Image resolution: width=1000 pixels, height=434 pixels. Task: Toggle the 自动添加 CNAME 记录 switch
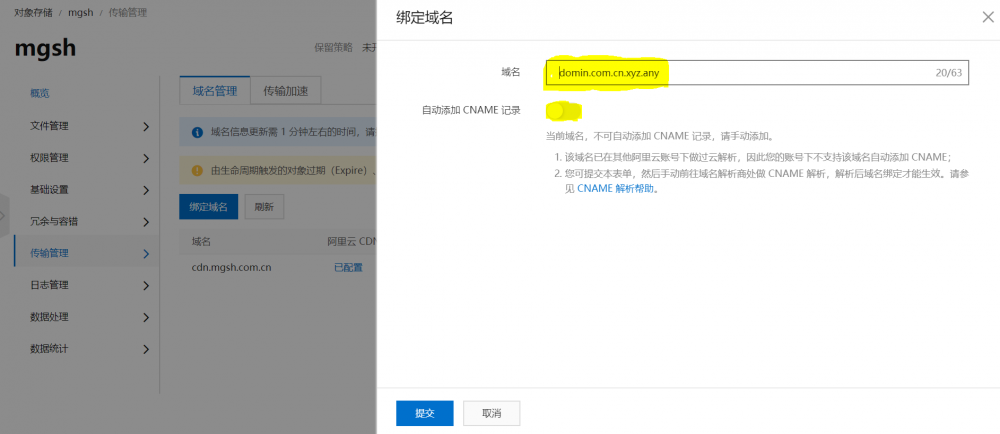point(563,111)
